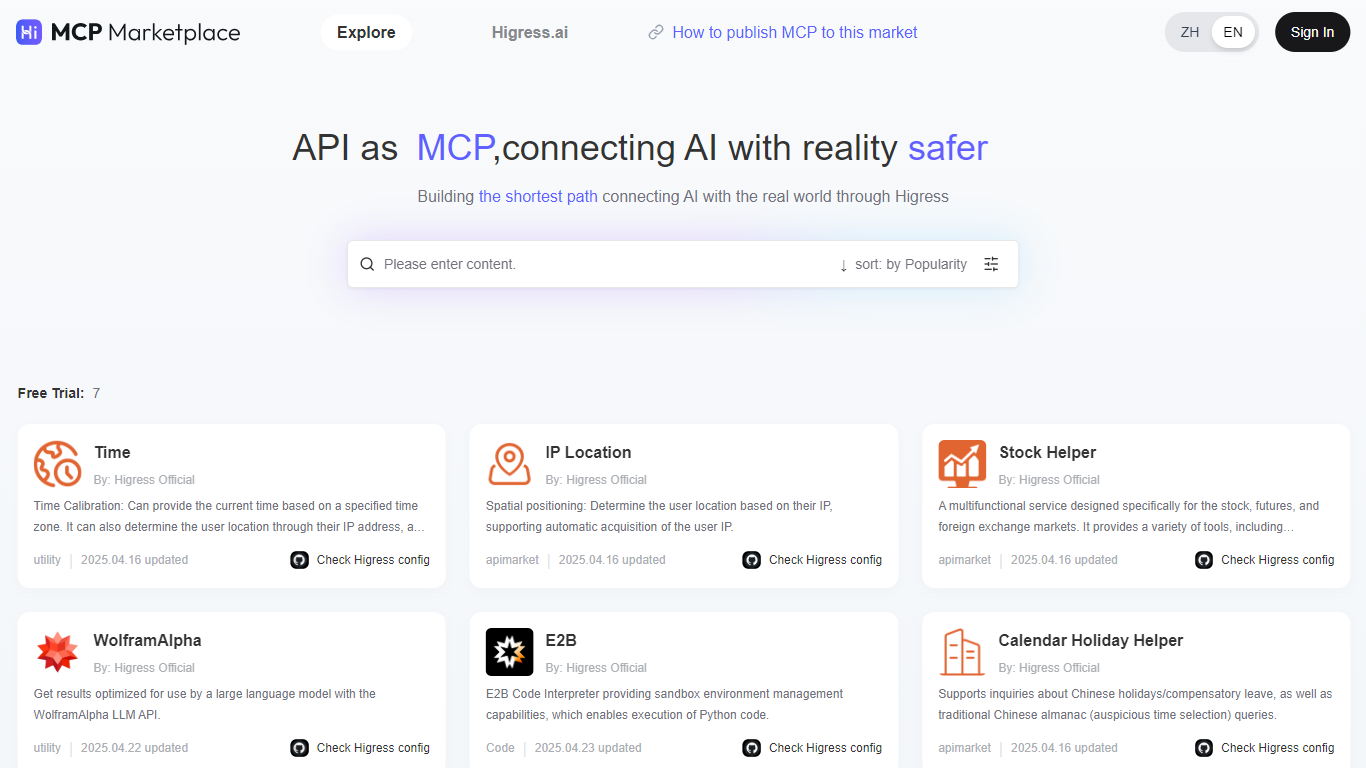1366x768 pixels.
Task: Click the Sign In button
Action: click(1312, 32)
